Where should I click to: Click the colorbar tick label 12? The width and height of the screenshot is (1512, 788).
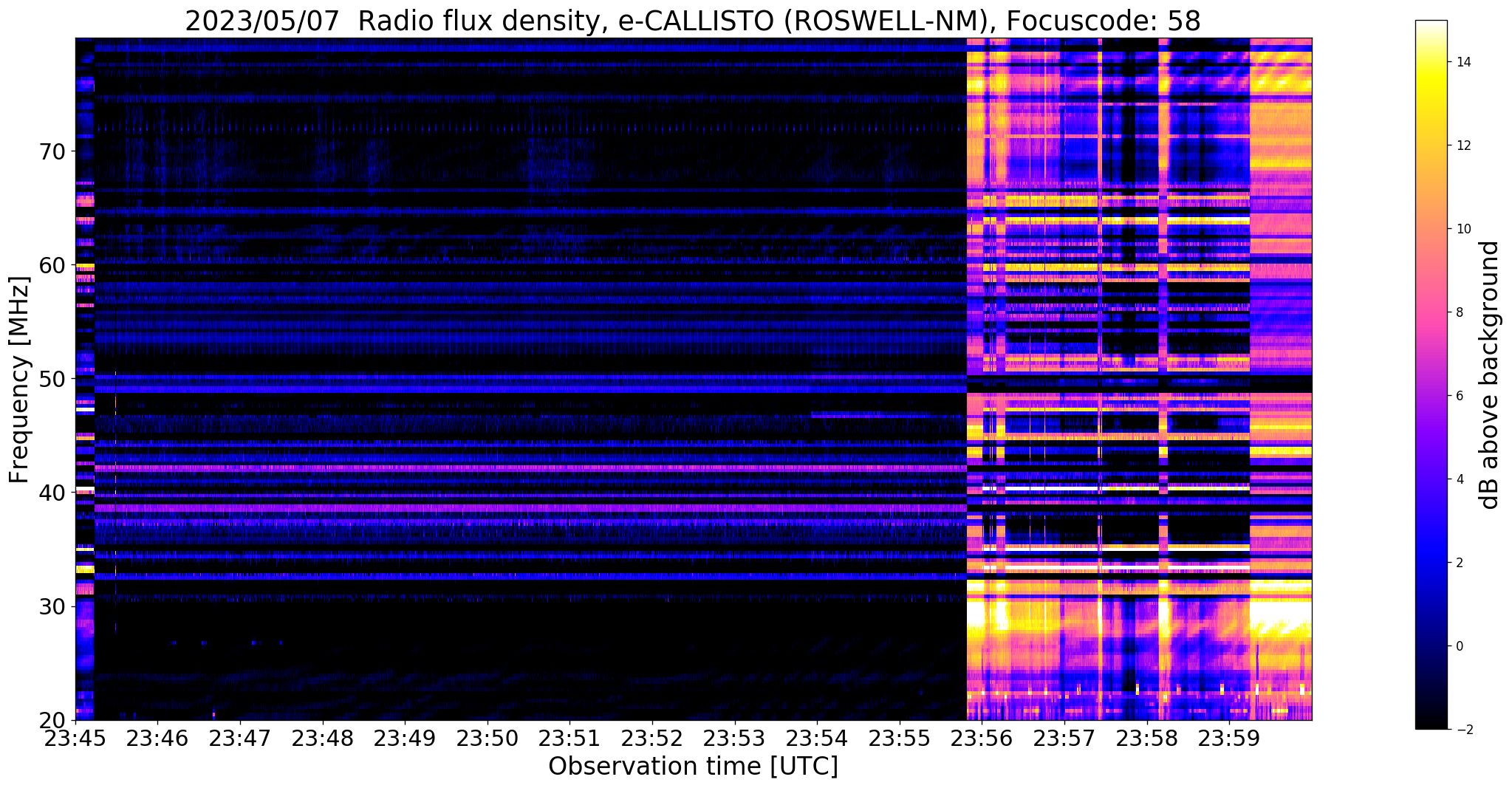coord(1463,145)
